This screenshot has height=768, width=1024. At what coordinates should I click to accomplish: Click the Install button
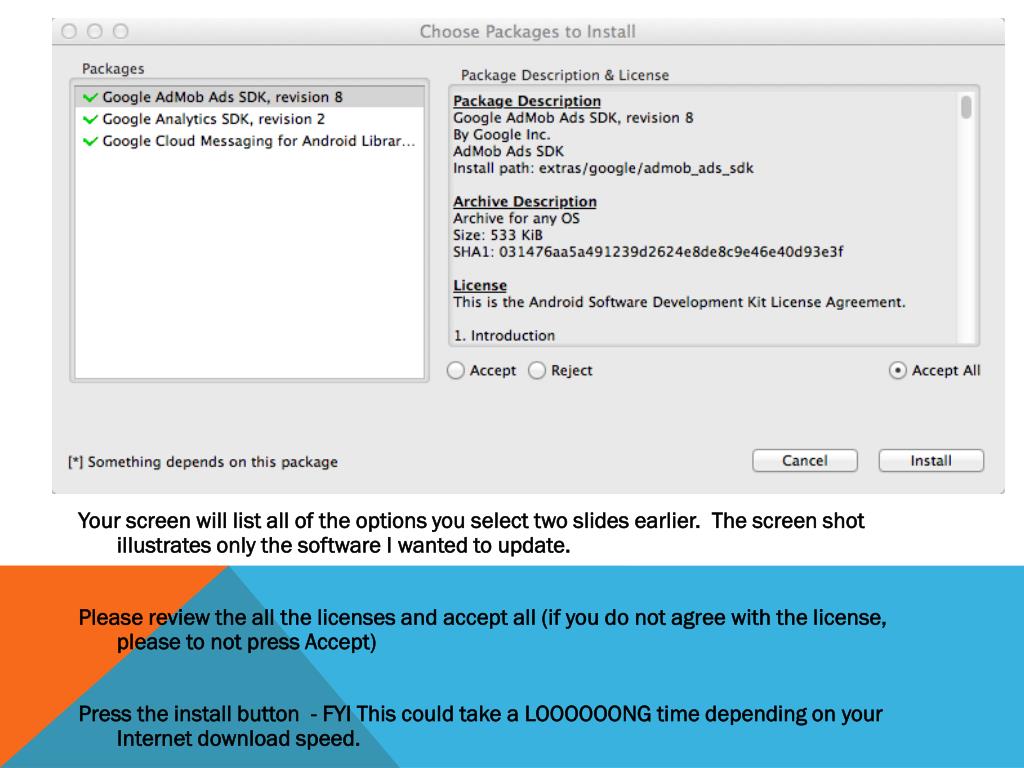pyautogui.click(x=931, y=460)
